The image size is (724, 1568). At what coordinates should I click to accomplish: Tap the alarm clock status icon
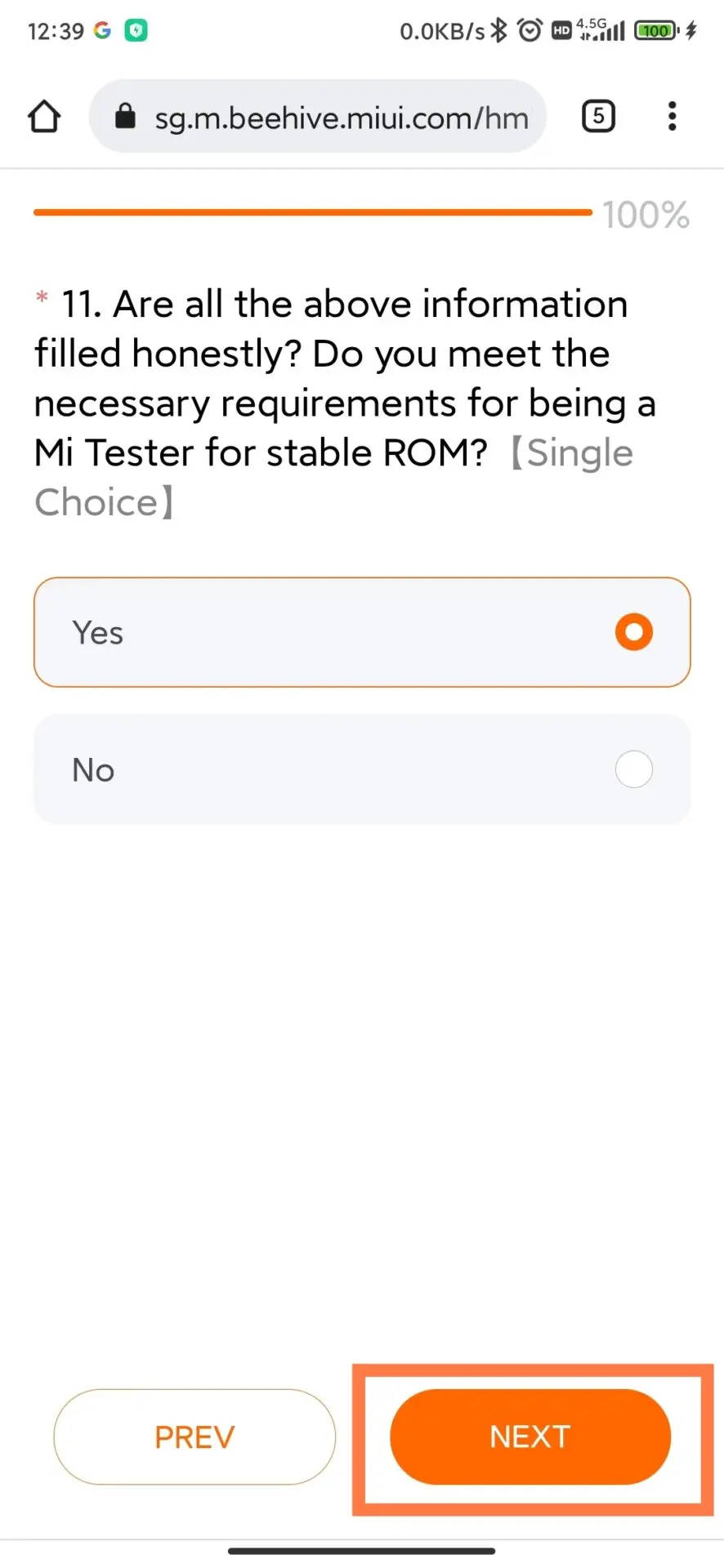(x=530, y=31)
